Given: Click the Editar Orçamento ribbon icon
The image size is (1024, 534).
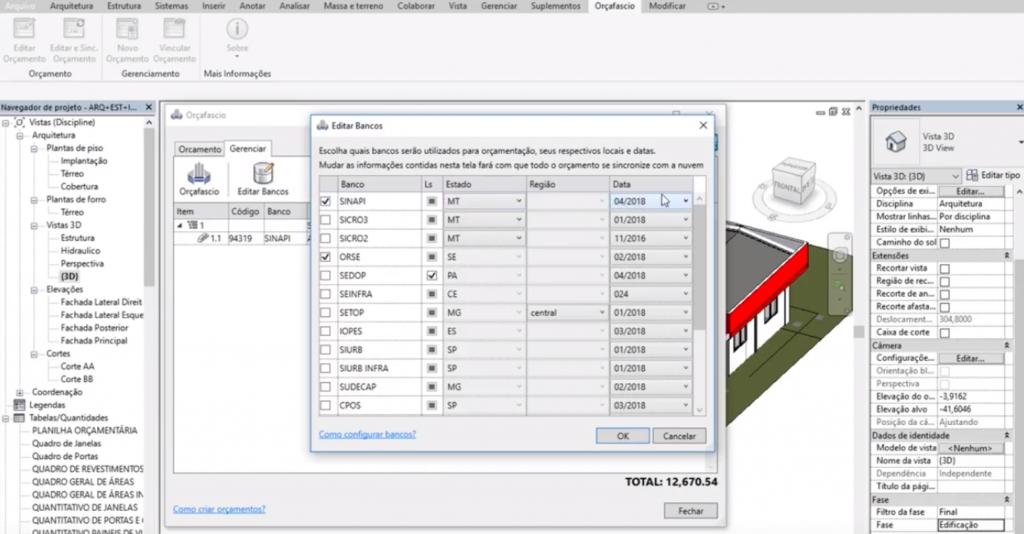Looking at the screenshot, I should click(x=24, y=30).
